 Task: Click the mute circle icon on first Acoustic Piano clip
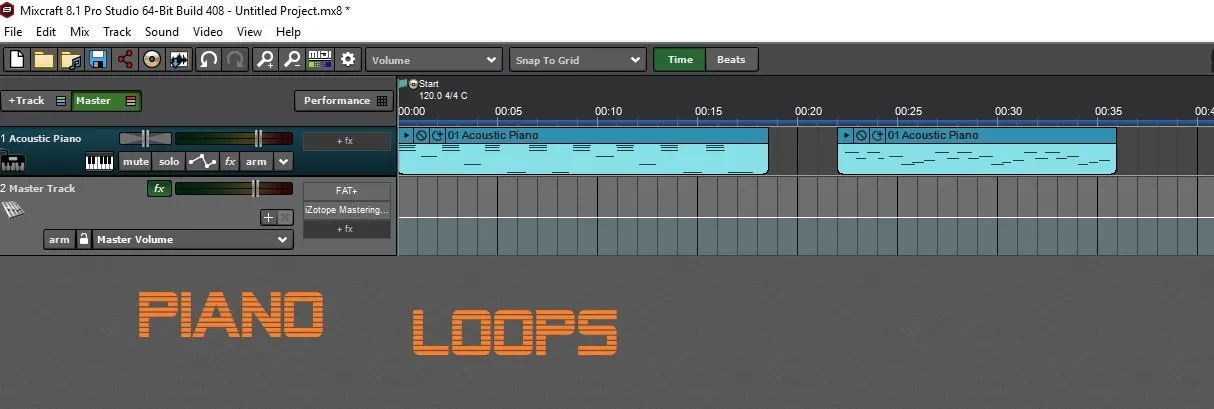(x=421, y=135)
